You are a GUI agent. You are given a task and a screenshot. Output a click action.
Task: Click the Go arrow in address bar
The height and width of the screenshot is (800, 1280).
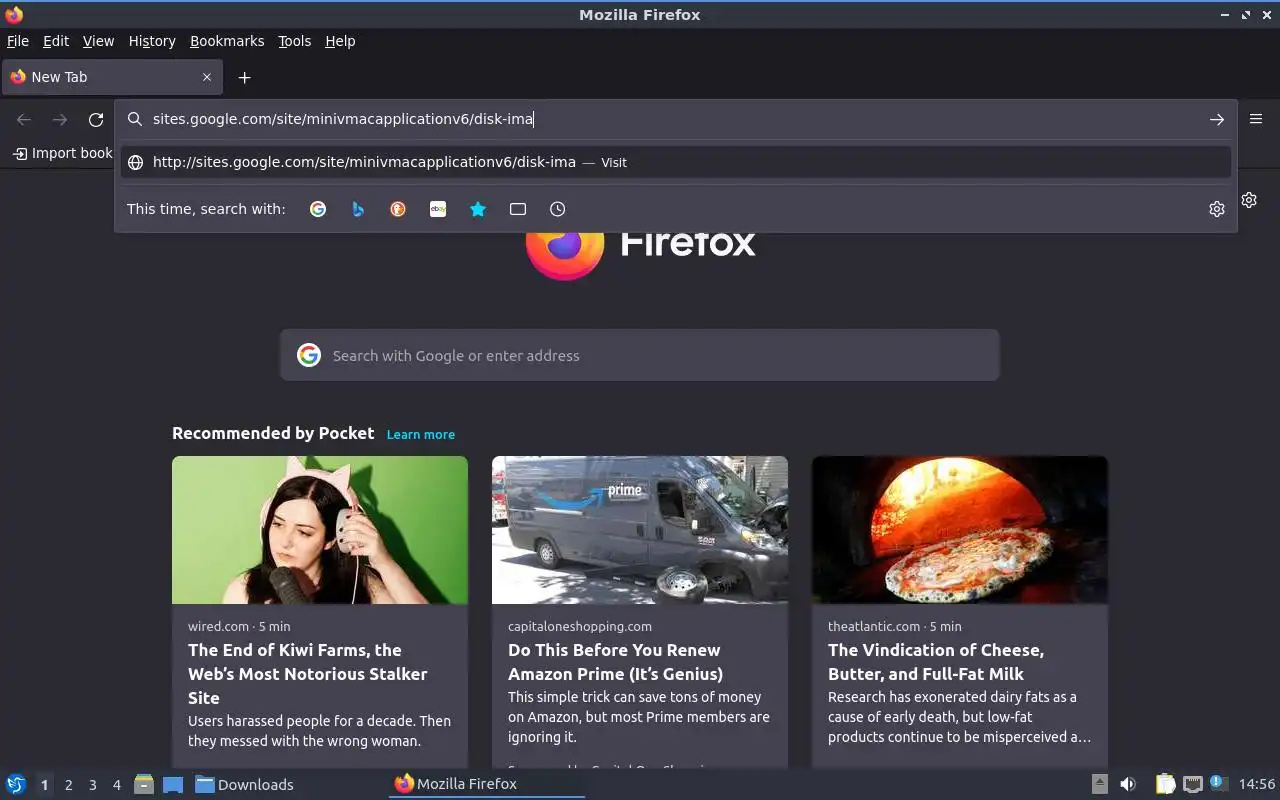pyautogui.click(x=1217, y=119)
